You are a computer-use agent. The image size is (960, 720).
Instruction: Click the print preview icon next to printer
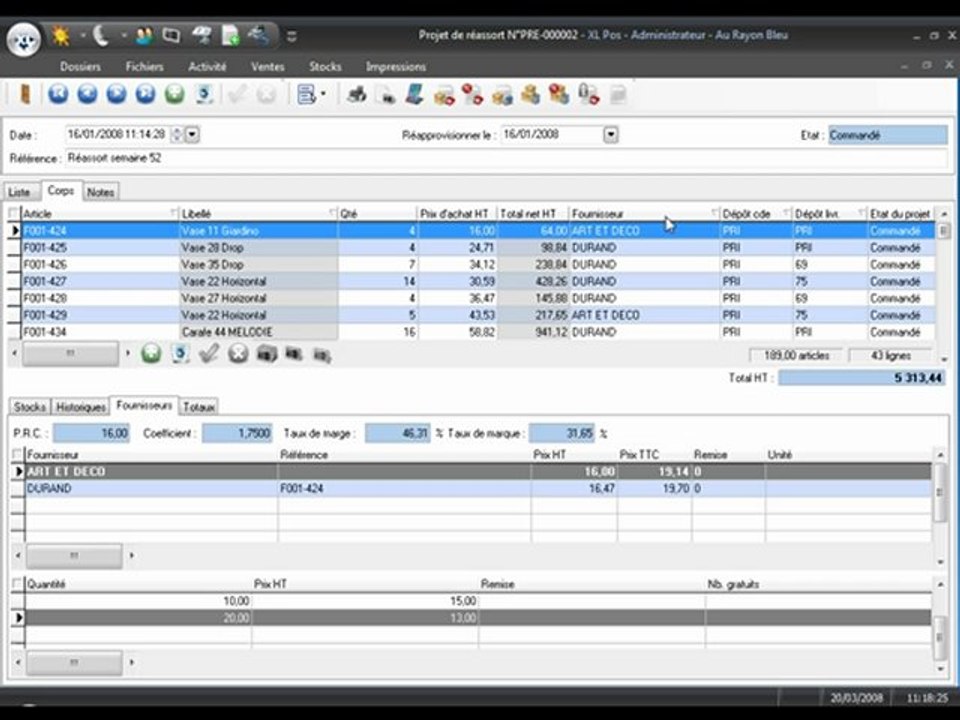coord(386,95)
